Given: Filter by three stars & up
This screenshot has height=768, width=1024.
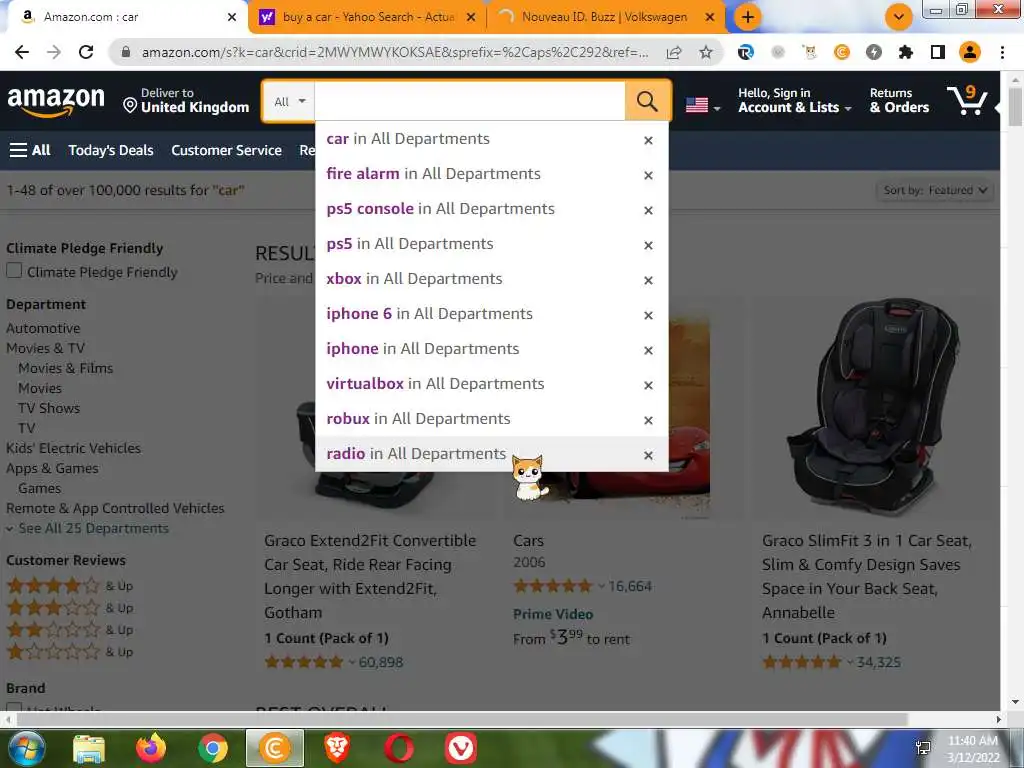Looking at the screenshot, I should [69, 608].
